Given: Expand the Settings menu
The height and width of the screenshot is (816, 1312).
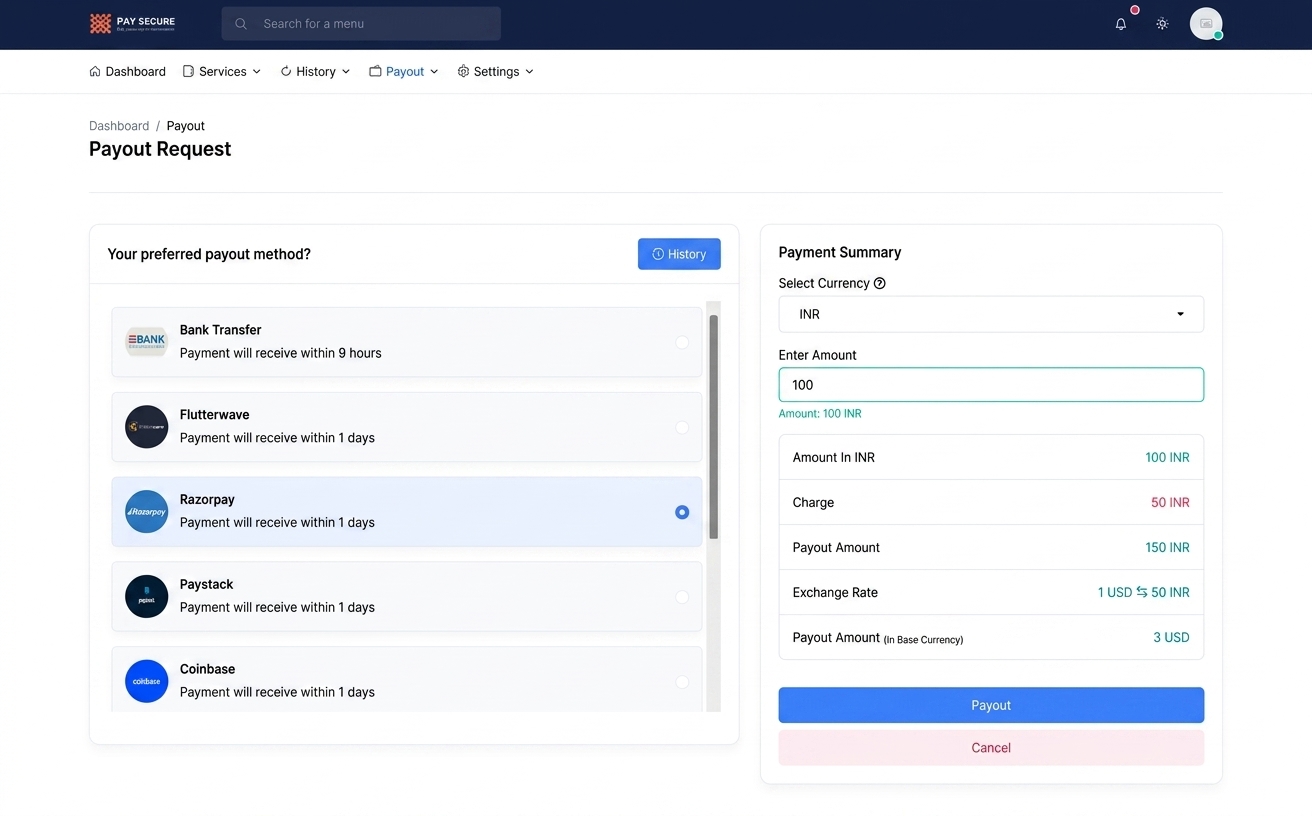Looking at the screenshot, I should coord(496,72).
